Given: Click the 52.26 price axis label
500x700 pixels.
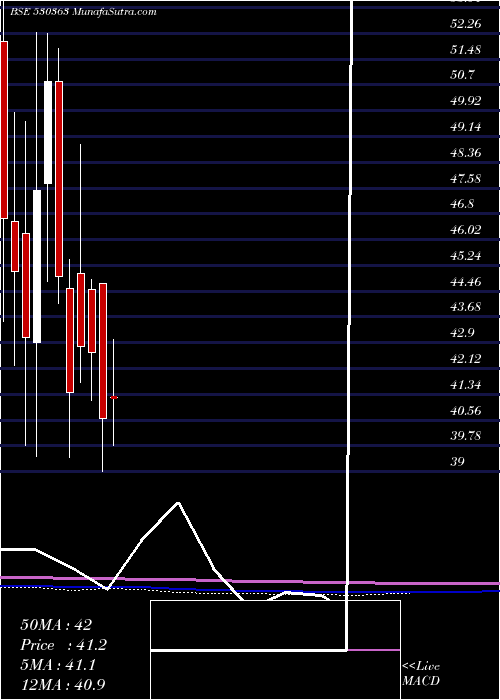Looking at the screenshot, I should tap(466, 24).
